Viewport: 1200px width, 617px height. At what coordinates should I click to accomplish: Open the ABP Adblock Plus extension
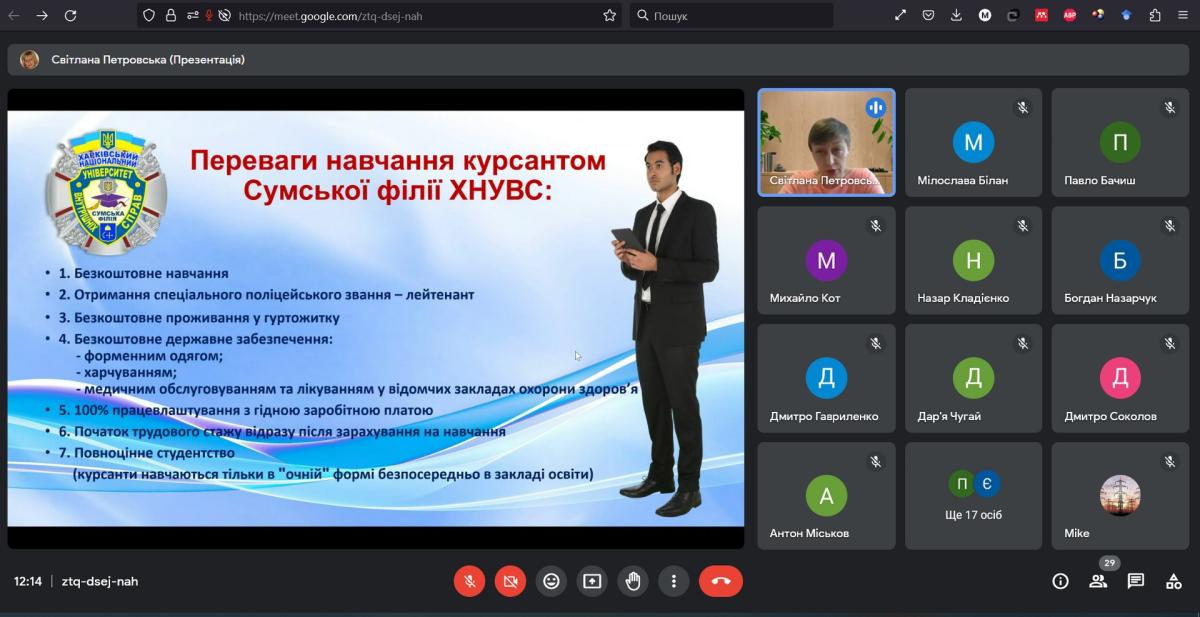click(1070, 15)
